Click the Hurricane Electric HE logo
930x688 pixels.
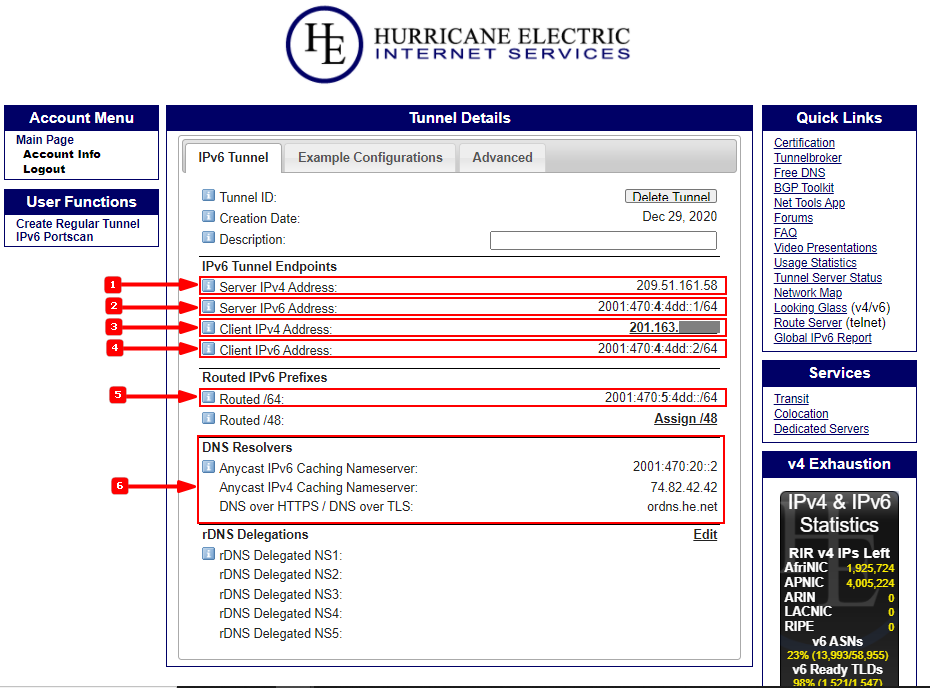tap(324, 44)
